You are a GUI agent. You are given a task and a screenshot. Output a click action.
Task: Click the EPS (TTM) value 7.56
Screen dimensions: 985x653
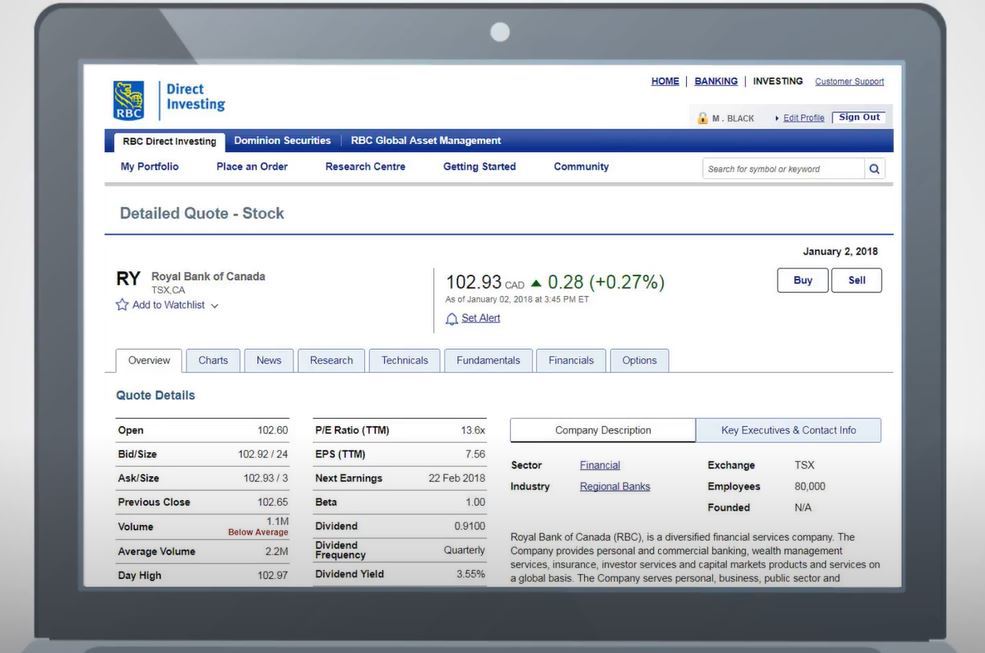[476, 454]
